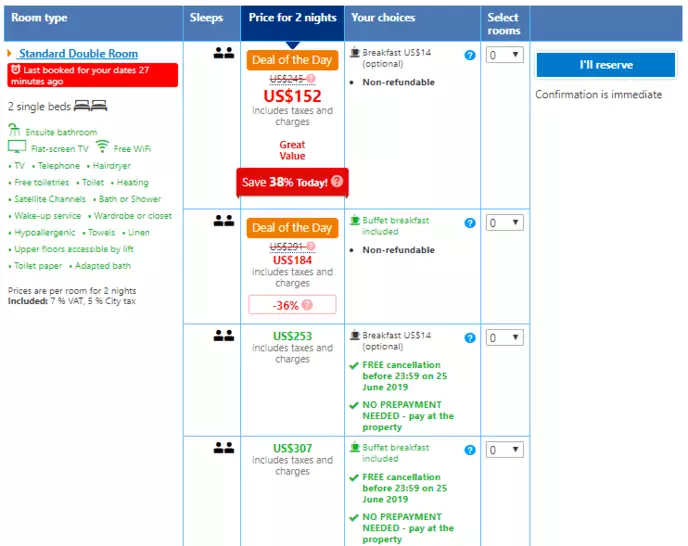Click the two-person sleeps icon for US$307 row

224,448
